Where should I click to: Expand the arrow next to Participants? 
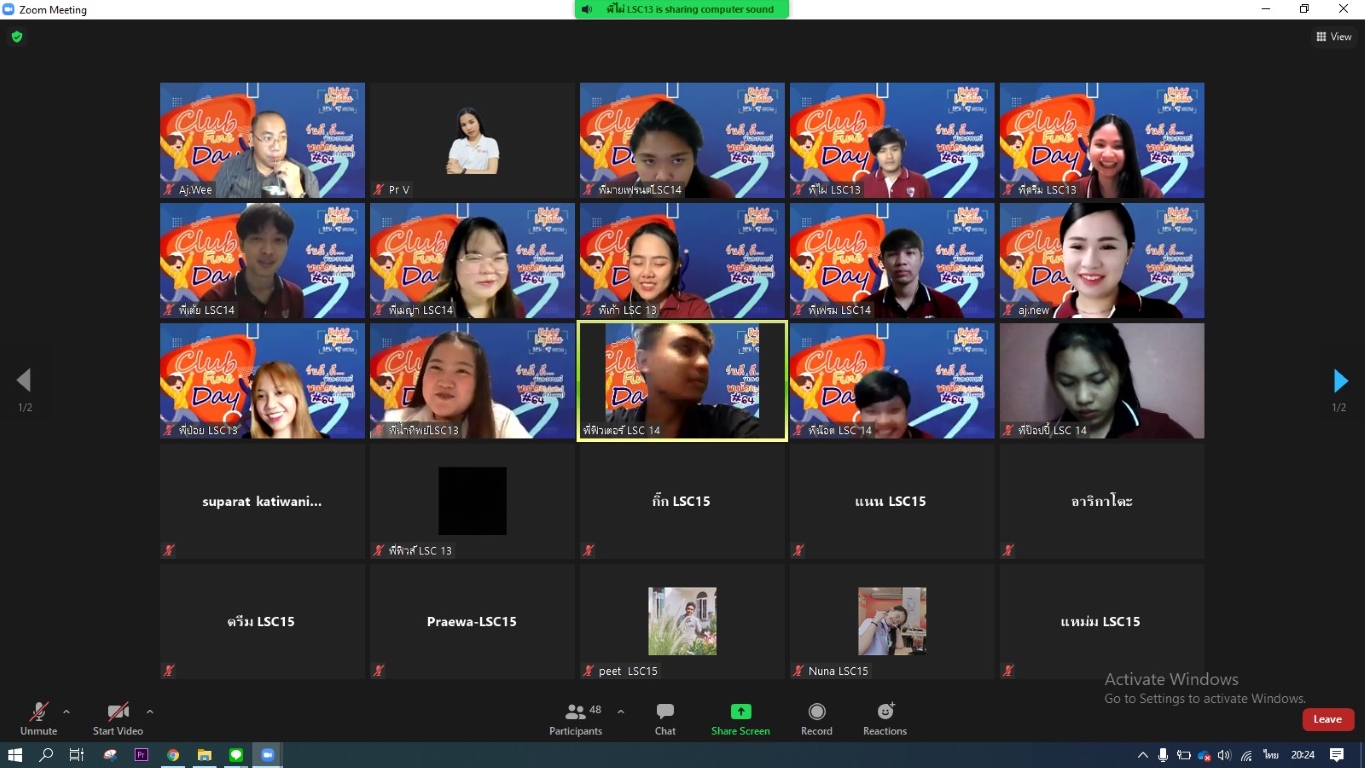[620, 712]
